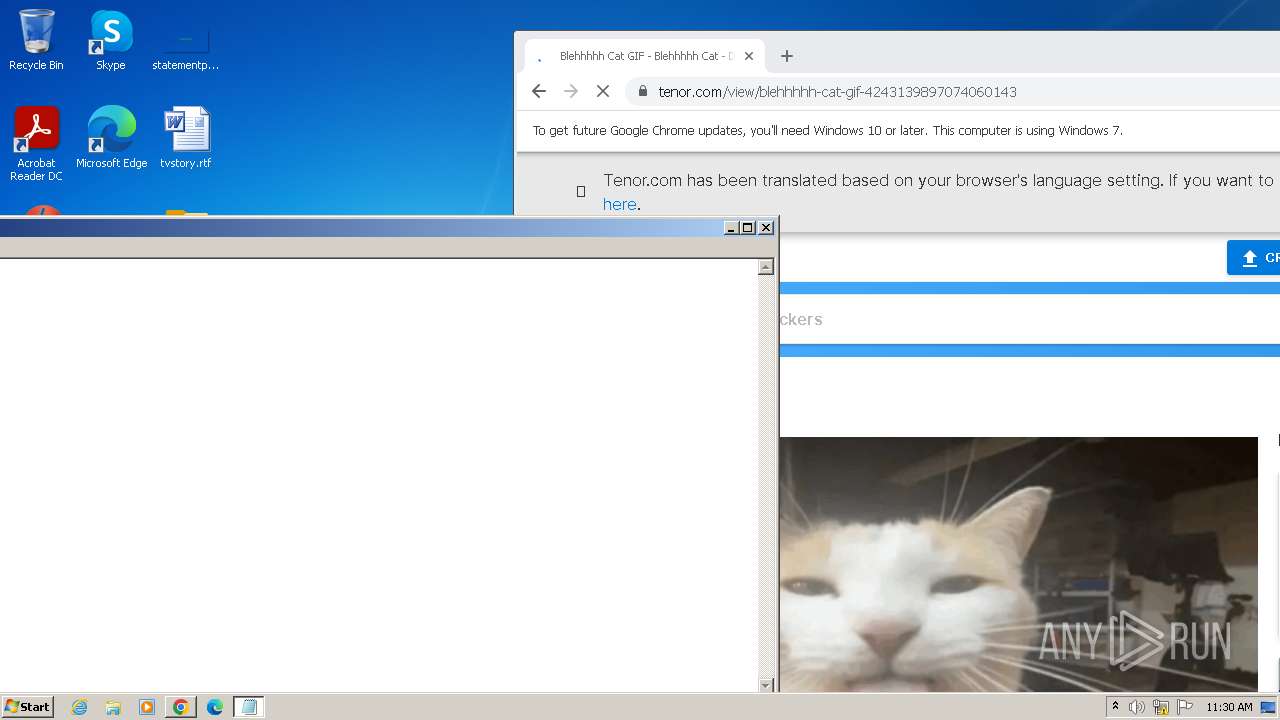Click Chrome's greyed-out forward arrow

[571, 91]
